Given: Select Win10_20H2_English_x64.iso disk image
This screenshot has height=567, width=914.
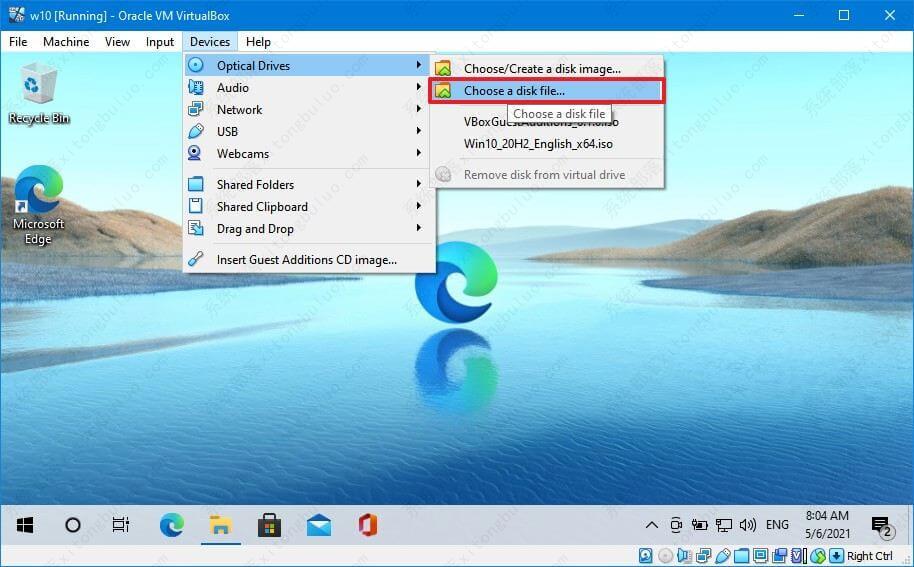Looking at the screenshot, I should pos(538,144).
